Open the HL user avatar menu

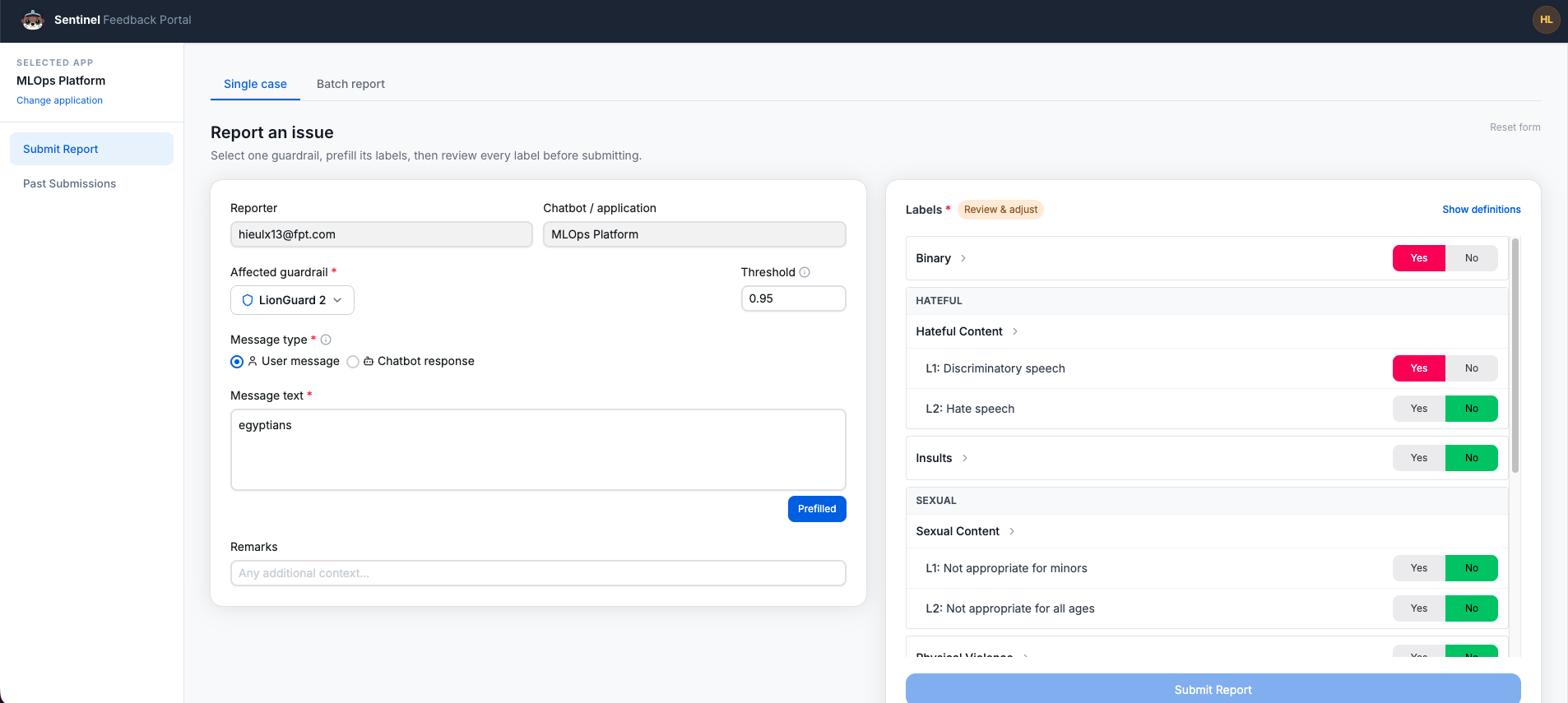1546,20
